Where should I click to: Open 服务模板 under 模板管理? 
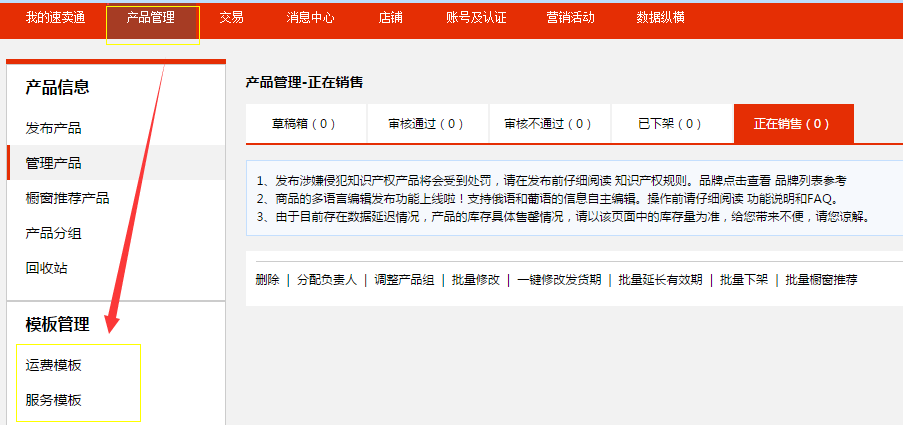click(x=53, y=400)
